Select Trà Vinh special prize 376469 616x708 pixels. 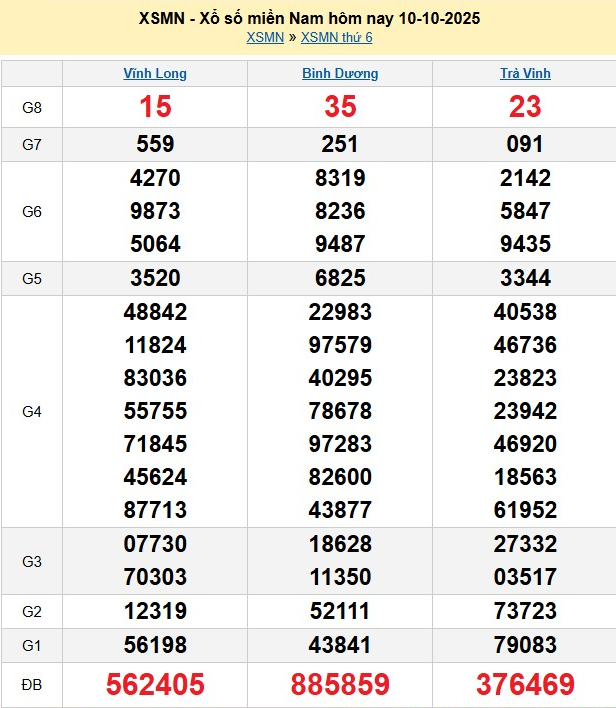525,685
